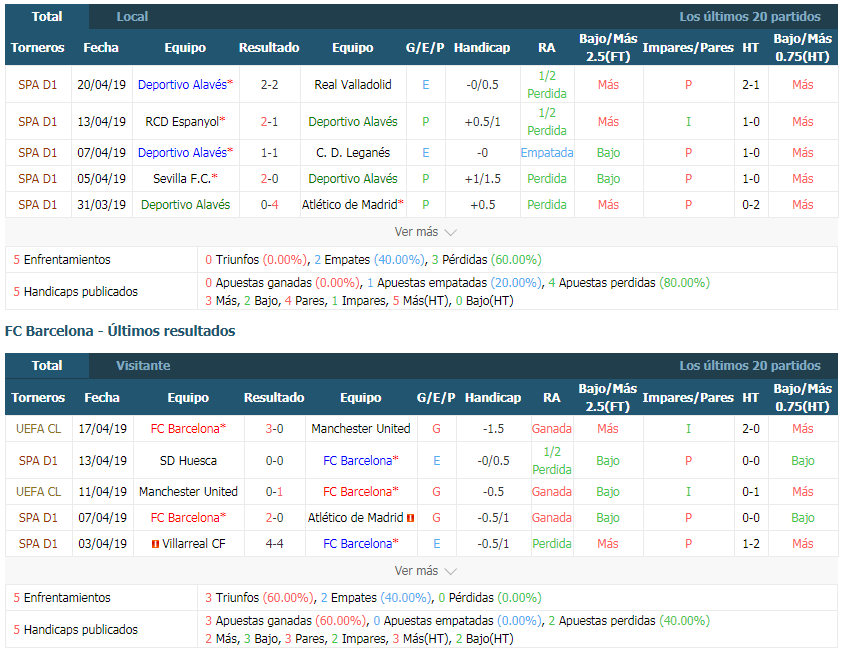Click the 4-4 result of Villarreal match

tap(275, 544)
